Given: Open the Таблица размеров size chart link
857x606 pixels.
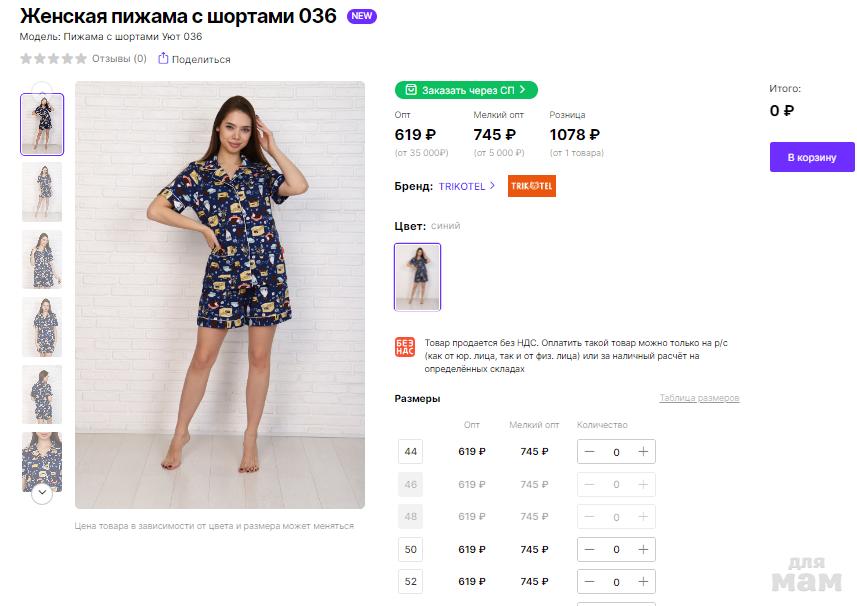Looking at the screenshot, I should tap(699, 398).
